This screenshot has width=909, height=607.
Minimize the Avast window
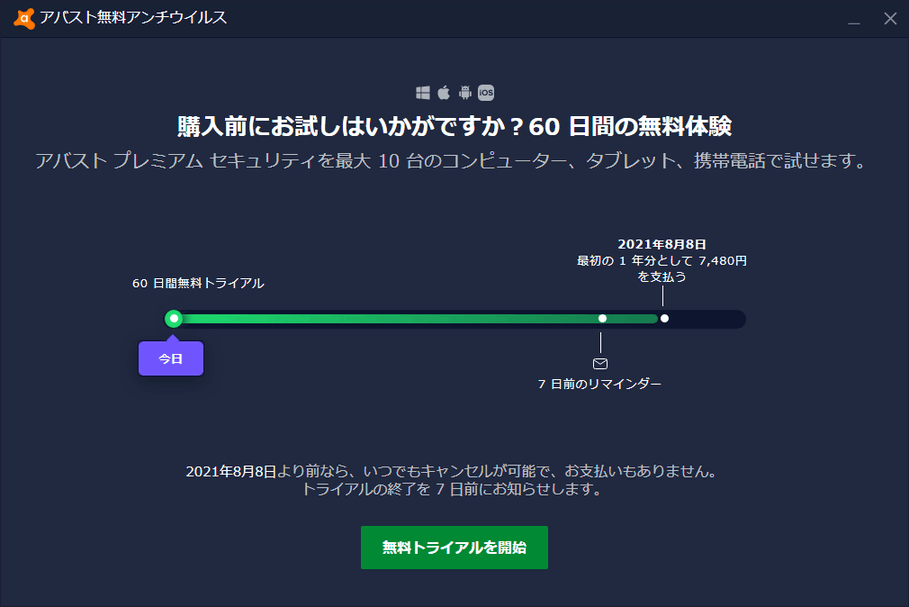(854, 18)
